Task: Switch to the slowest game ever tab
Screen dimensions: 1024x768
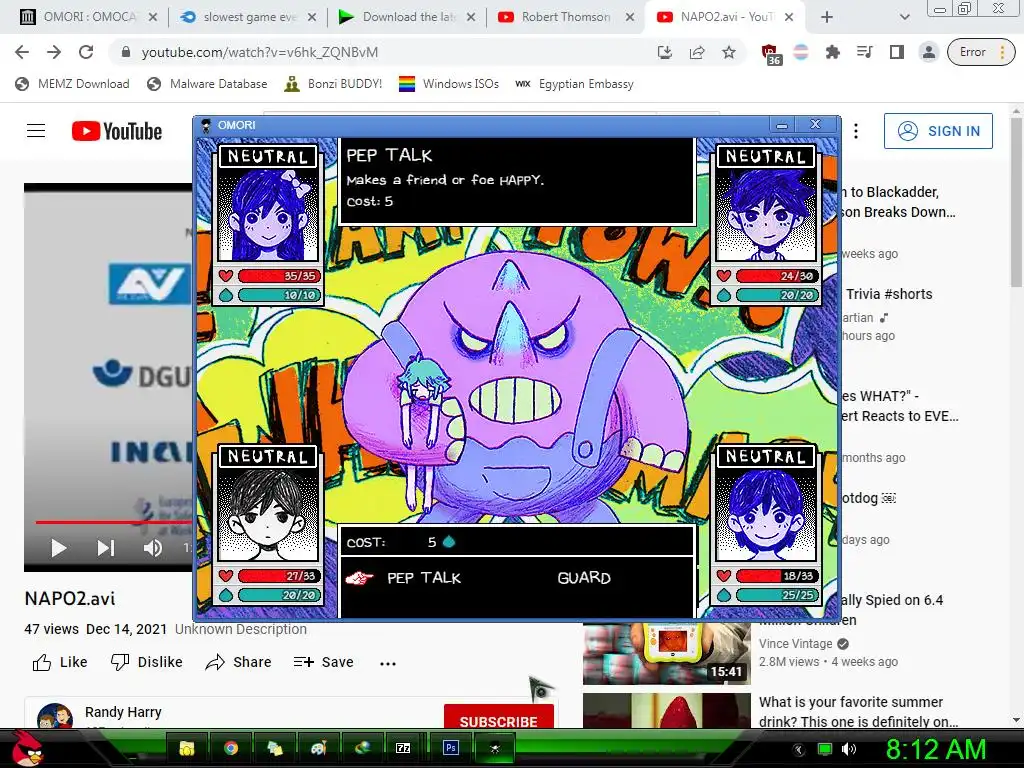Action: click(x=249, y=17)
